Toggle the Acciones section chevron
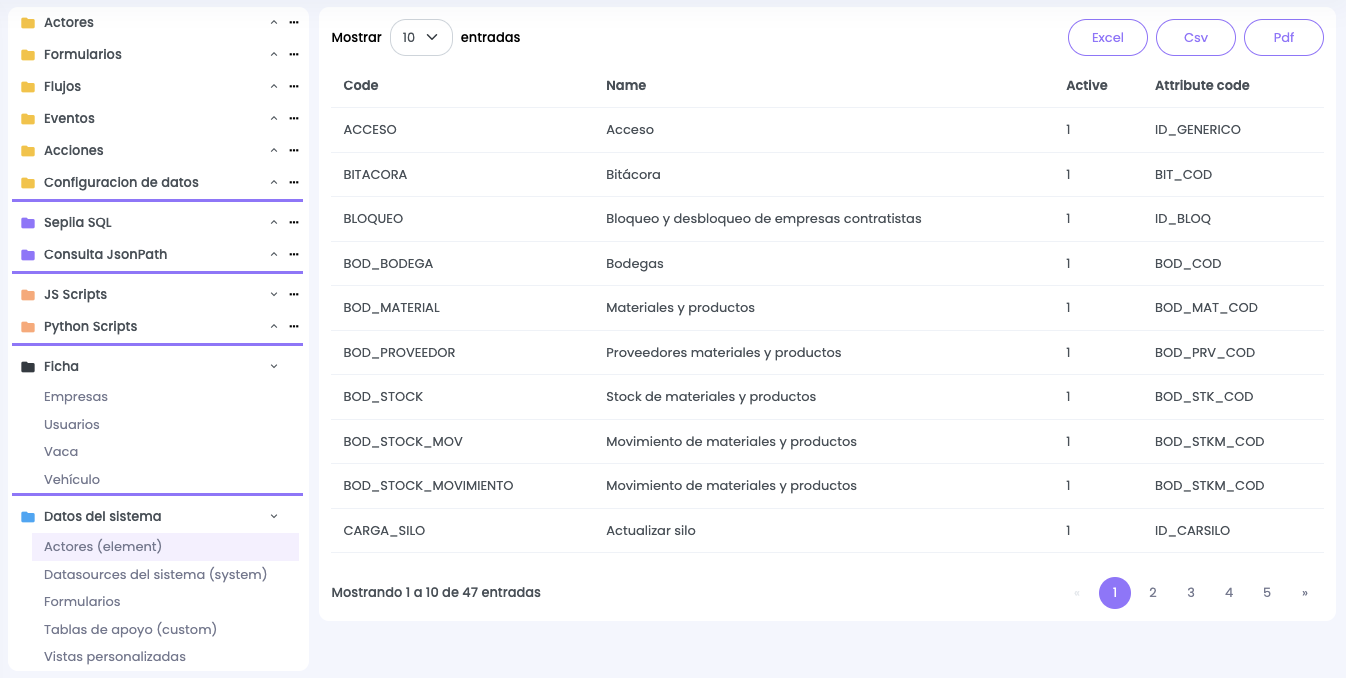Viewport: 1346px width, 678px height. pos(274,150)
